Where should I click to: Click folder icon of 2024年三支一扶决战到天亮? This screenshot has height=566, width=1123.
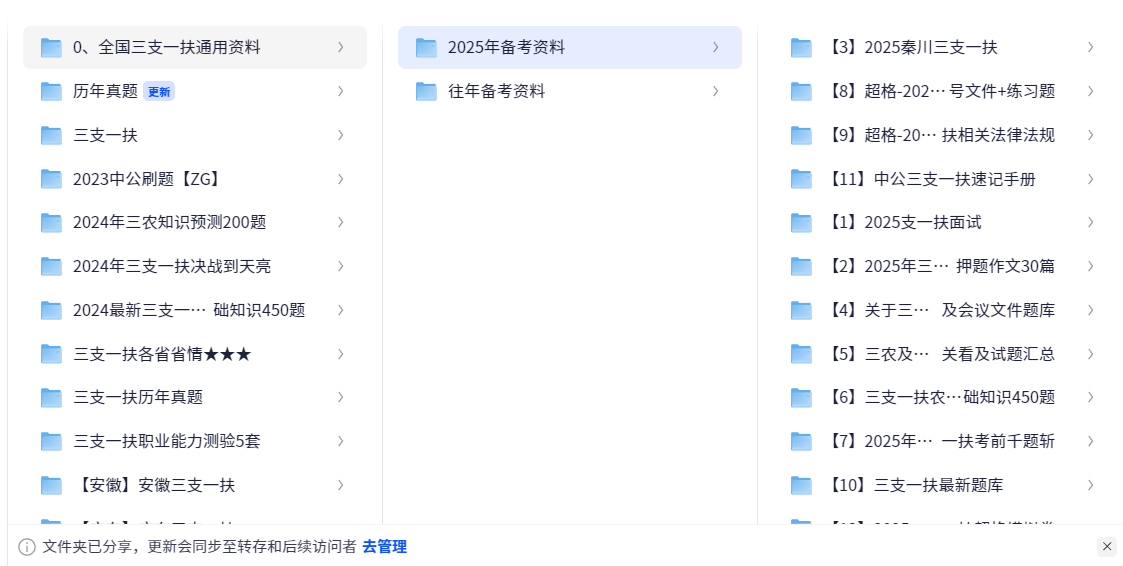pyautogui.click(x=52, y=266)
